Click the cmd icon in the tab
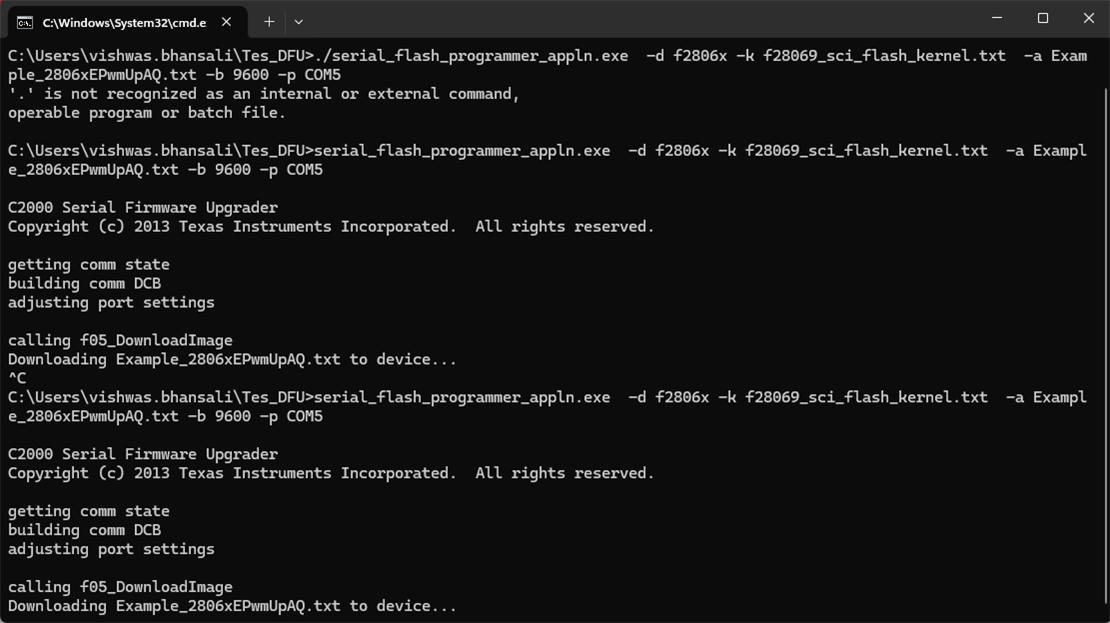Viewport: 1110px width, 623px height. pos(25,22)
